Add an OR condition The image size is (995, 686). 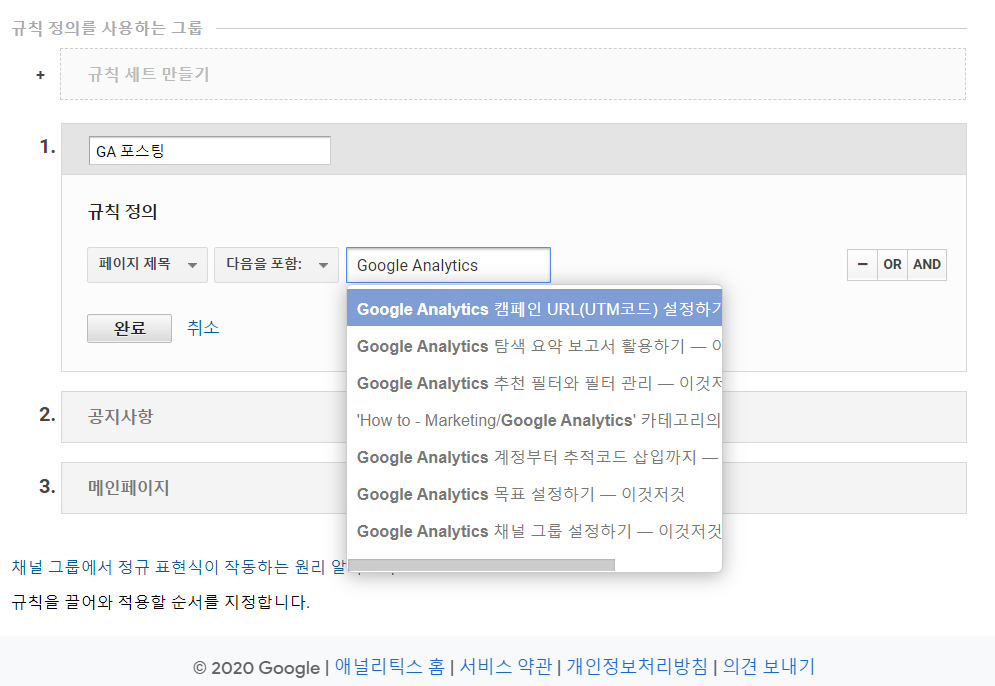point(892,265)
